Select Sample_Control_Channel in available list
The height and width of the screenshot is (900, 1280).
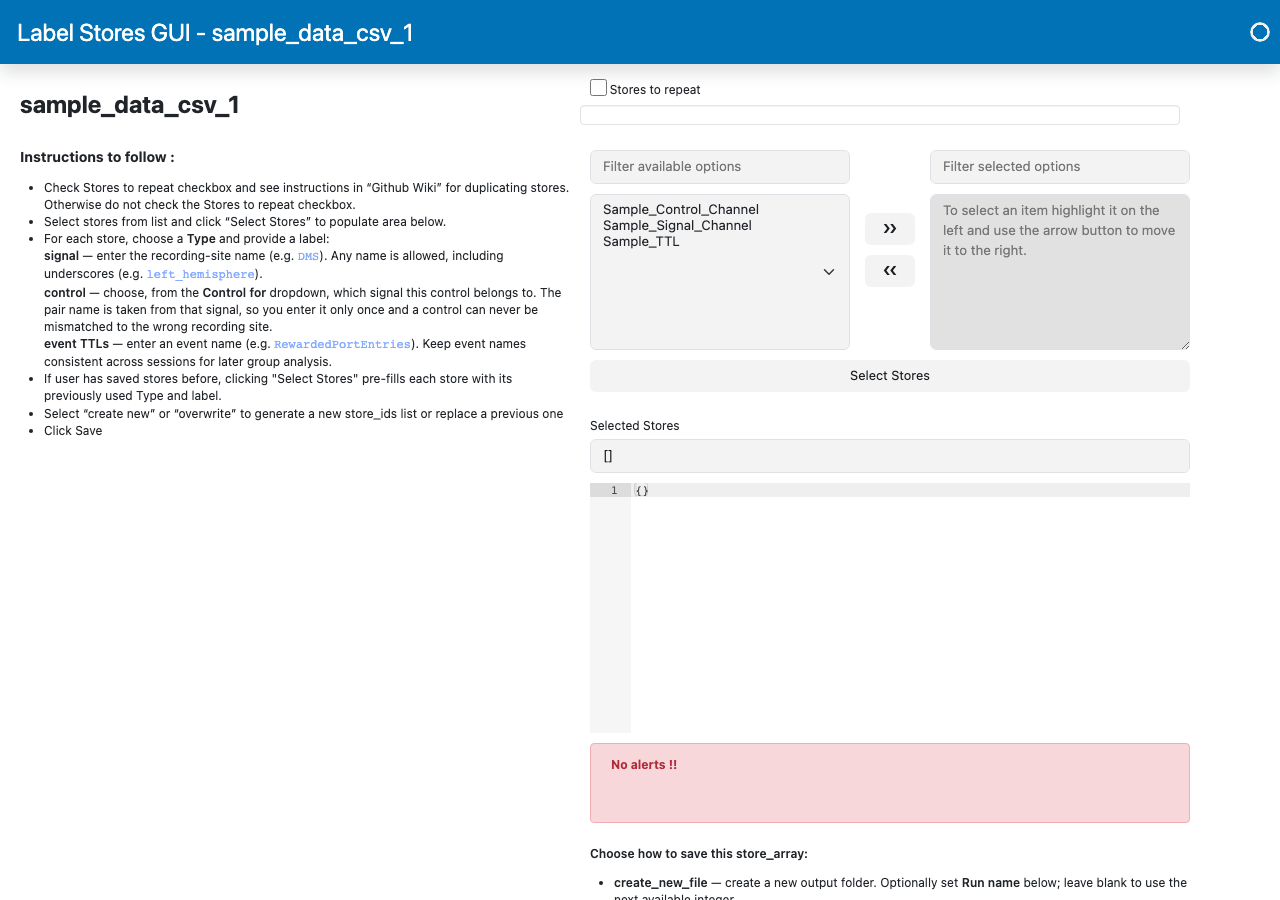681,209
